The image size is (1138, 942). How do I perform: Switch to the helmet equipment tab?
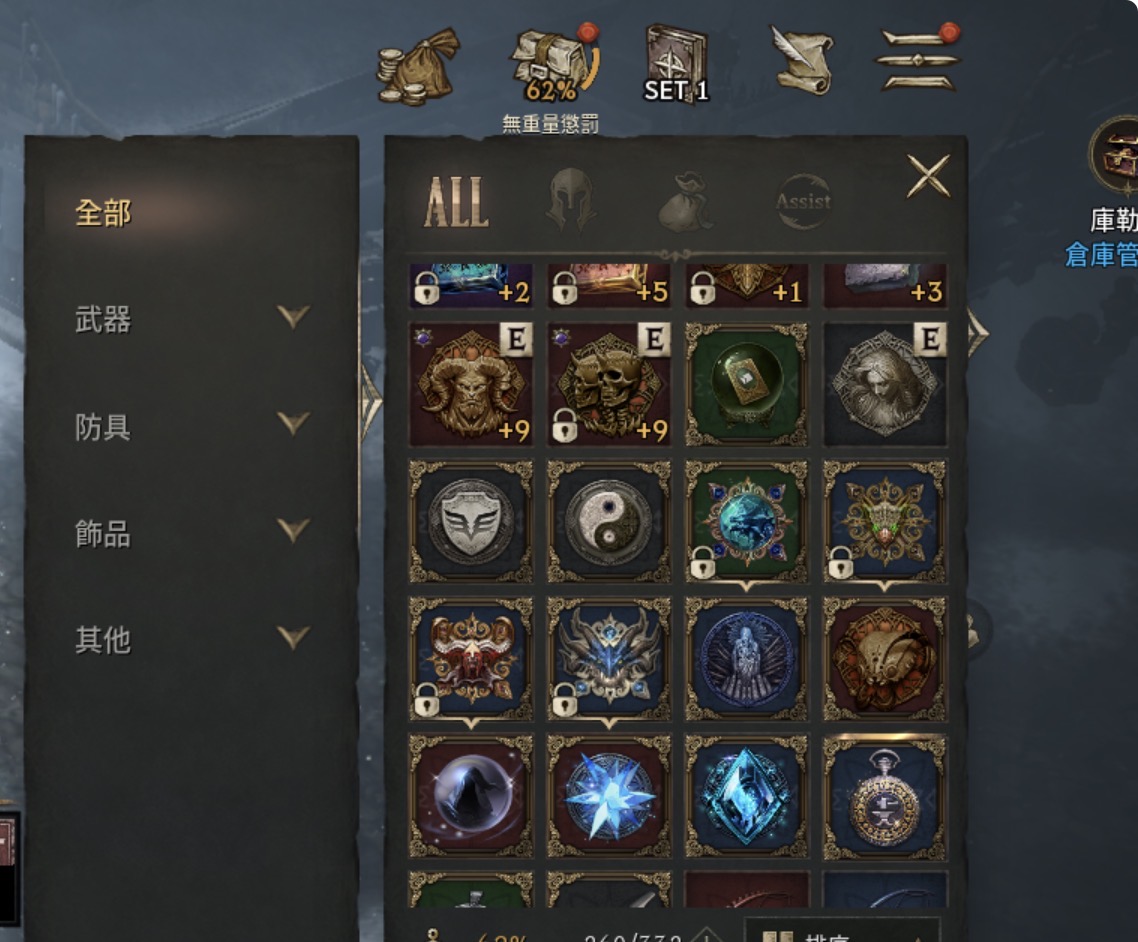[571, 200]
